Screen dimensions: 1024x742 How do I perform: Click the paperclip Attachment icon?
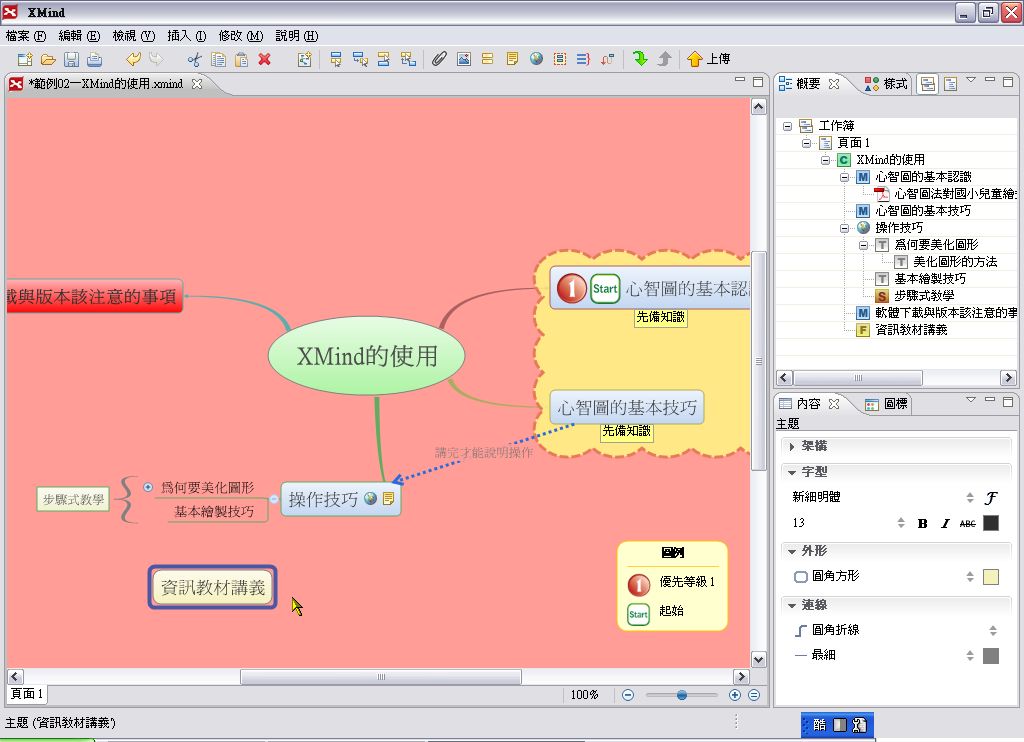pyautogui.click(x=440, y=59)
